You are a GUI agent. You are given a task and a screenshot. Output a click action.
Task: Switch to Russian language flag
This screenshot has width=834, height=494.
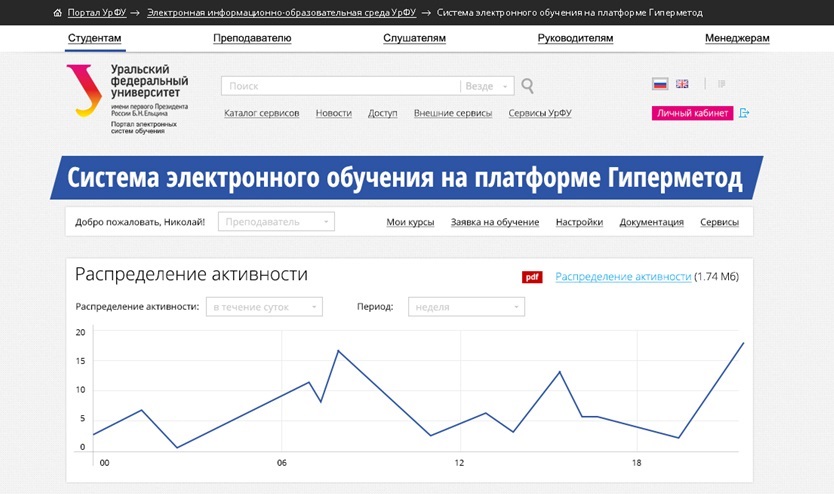click(660, 84)
